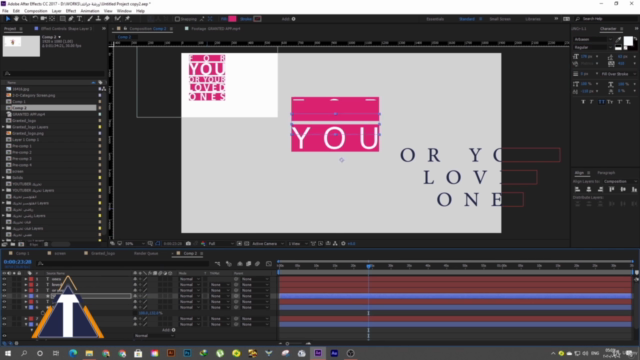
Task: Switch to the Render Queue tab
Action: (x=146, y=253)
